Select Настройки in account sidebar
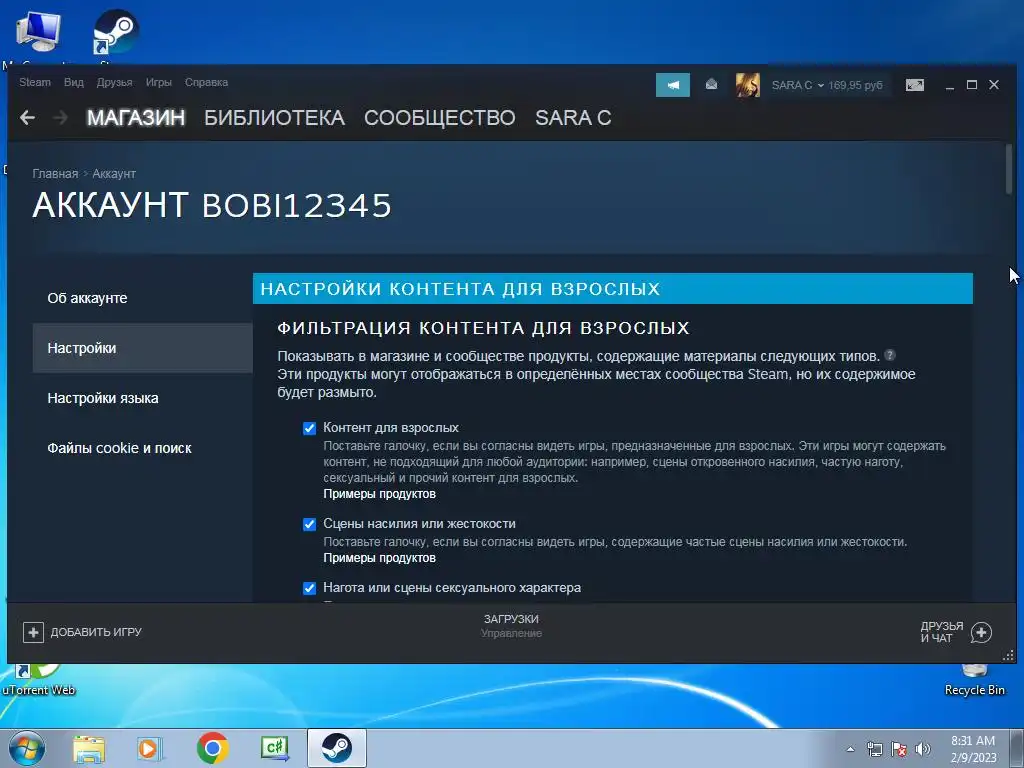This screenshot has width=1024, height=768. coord(142,348)
